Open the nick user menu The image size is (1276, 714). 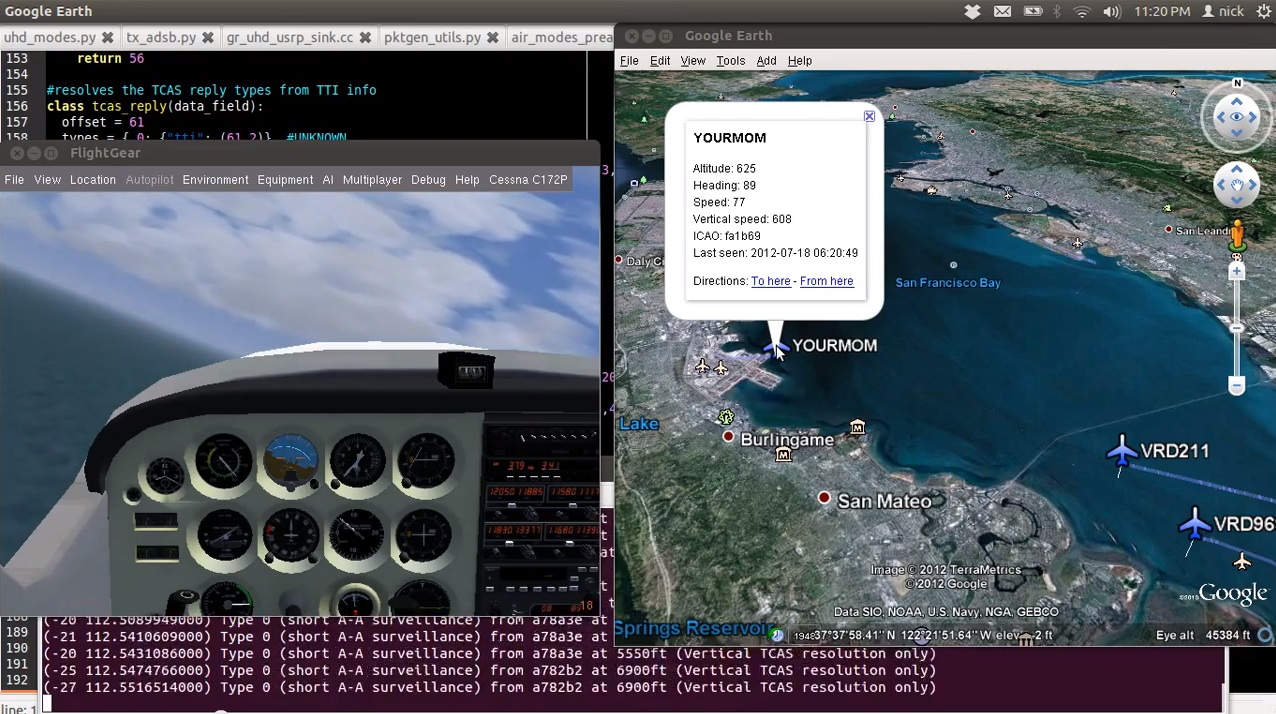pyautogui.click(x=1223, y=11)
